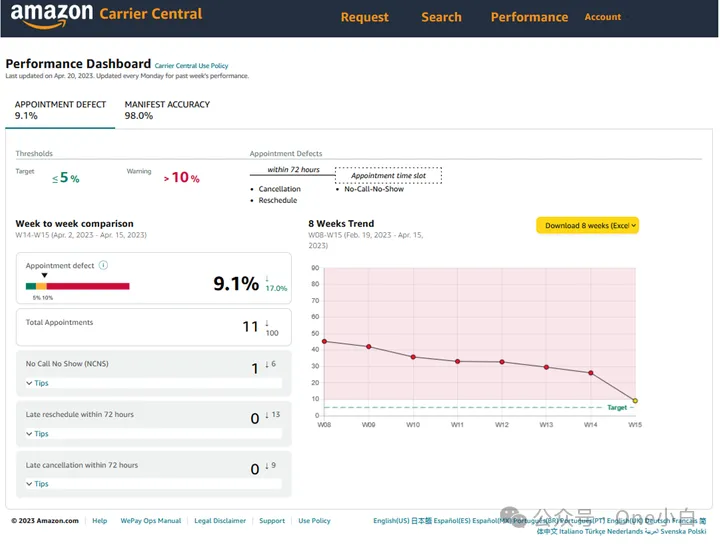Image resolution: width=720 pixels, height=547 pixels.
Task: Expand Tips under Late reschedule within 72 hours
Action: click(37, 434)
